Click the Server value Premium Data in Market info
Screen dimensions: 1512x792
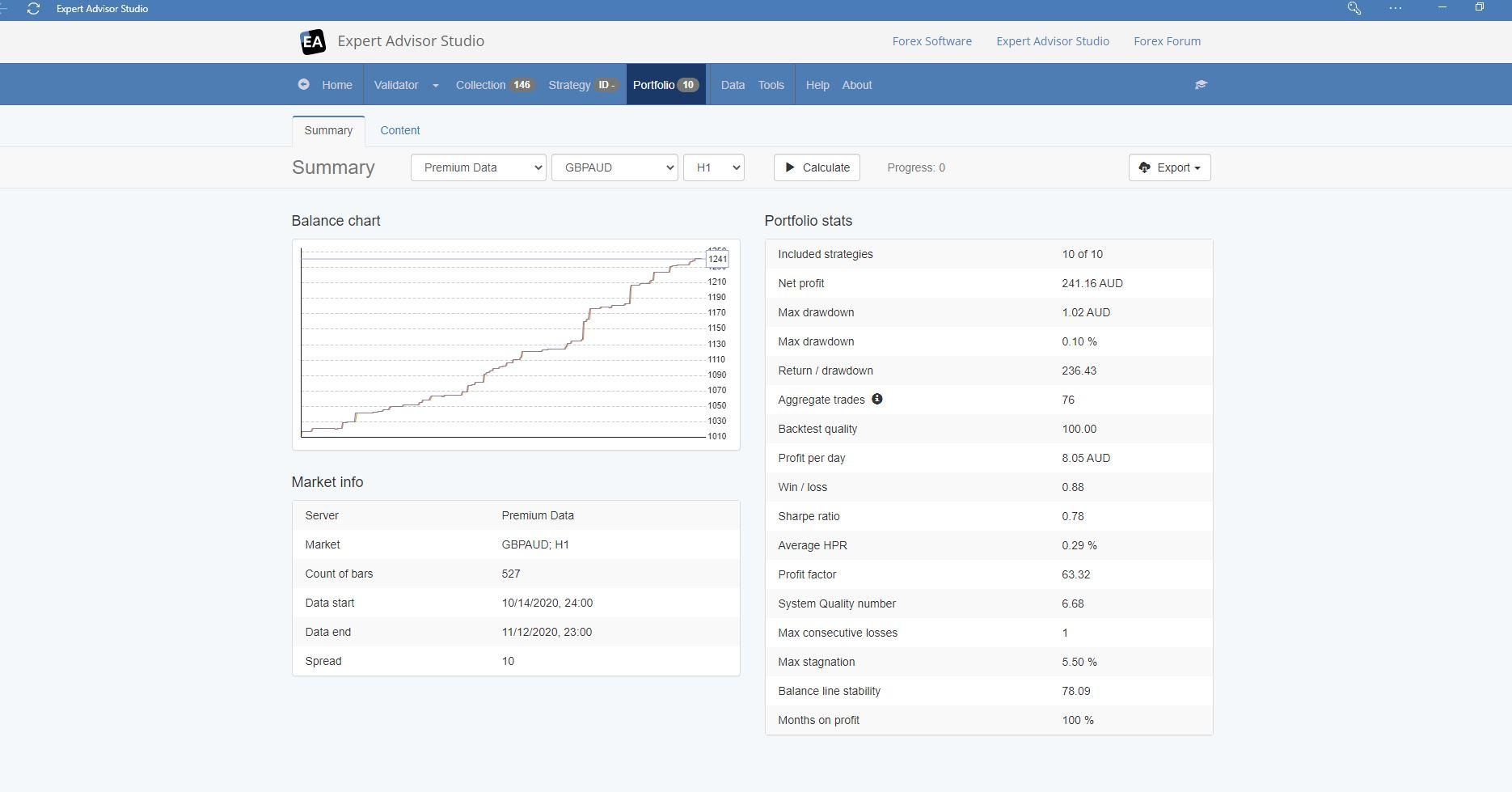tap(538, 515)
